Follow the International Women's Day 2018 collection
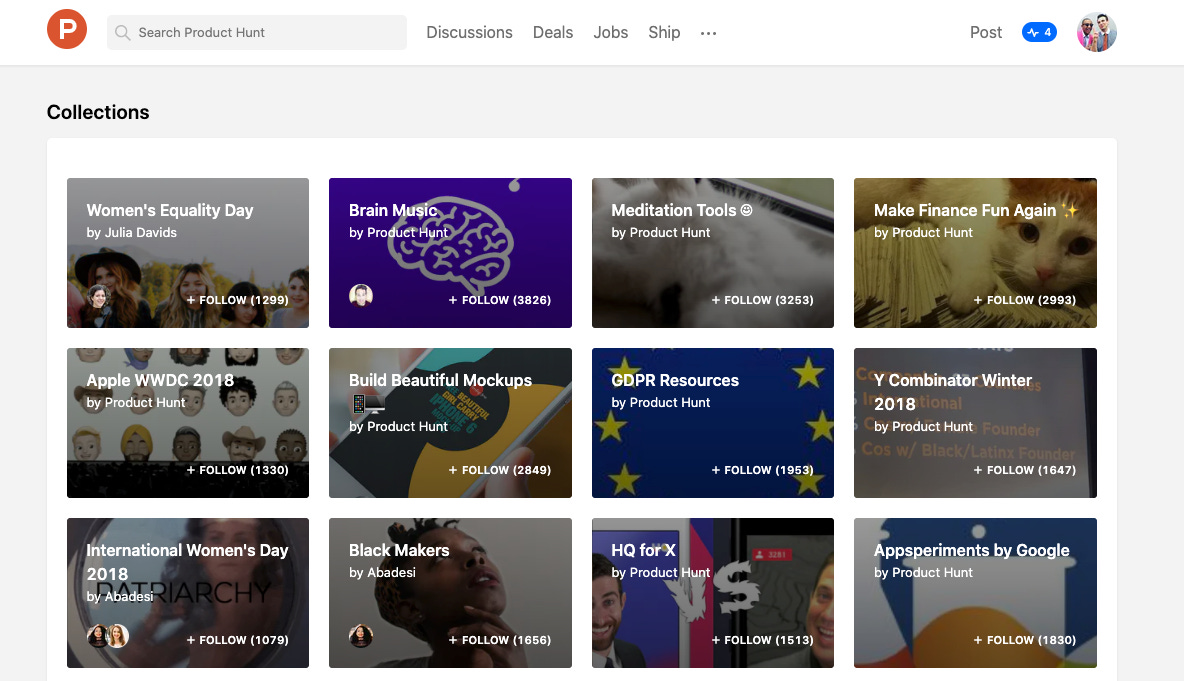The image size is (1184, 681). tap(237, 639)
